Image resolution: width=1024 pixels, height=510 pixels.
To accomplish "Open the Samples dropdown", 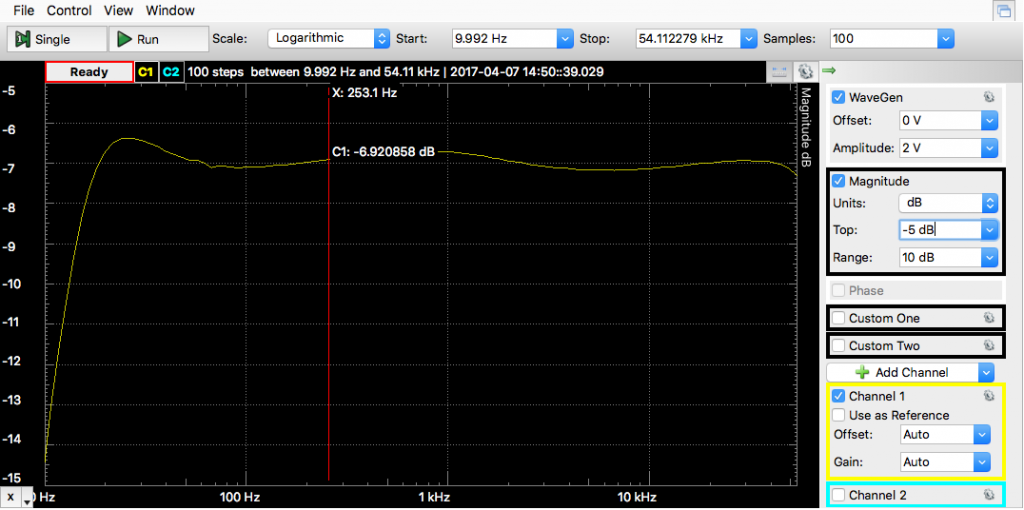I will coord(945,39).
